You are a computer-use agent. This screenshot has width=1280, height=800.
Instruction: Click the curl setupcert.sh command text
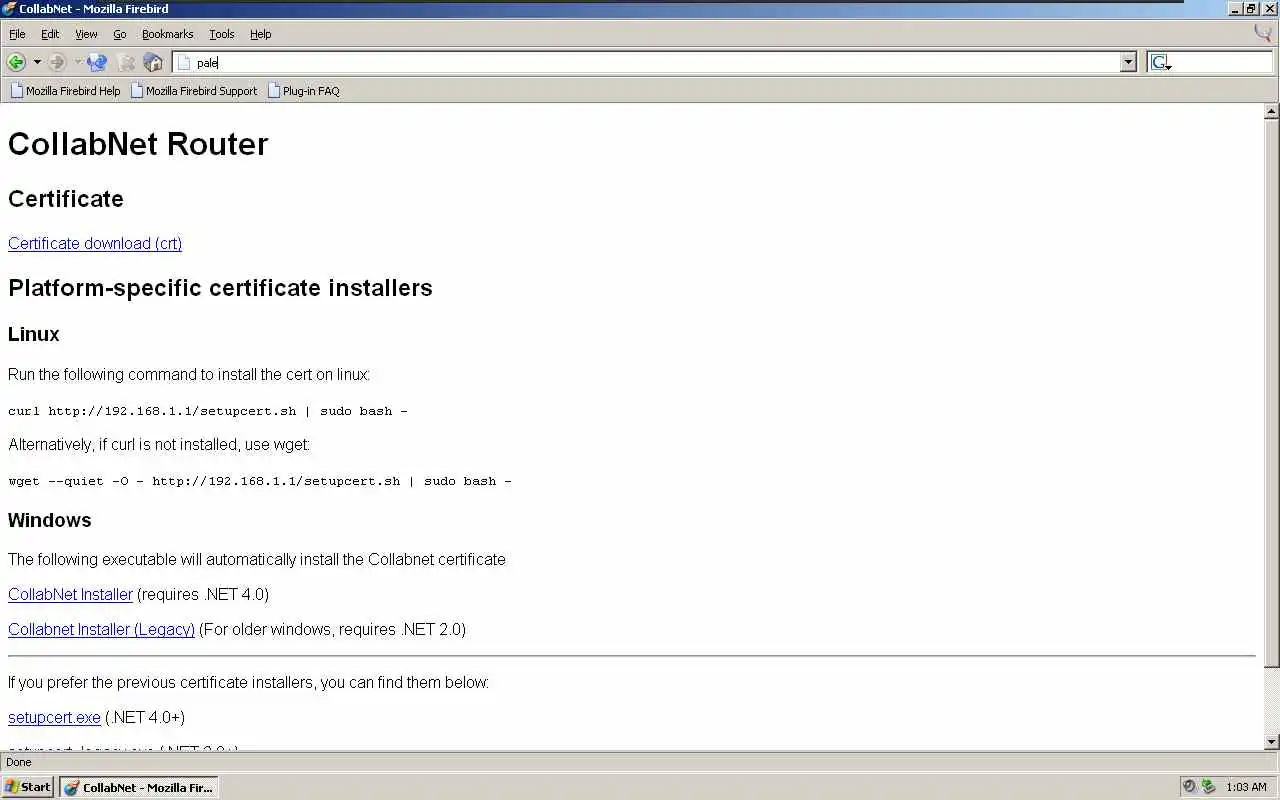click(x=208, y=411)
